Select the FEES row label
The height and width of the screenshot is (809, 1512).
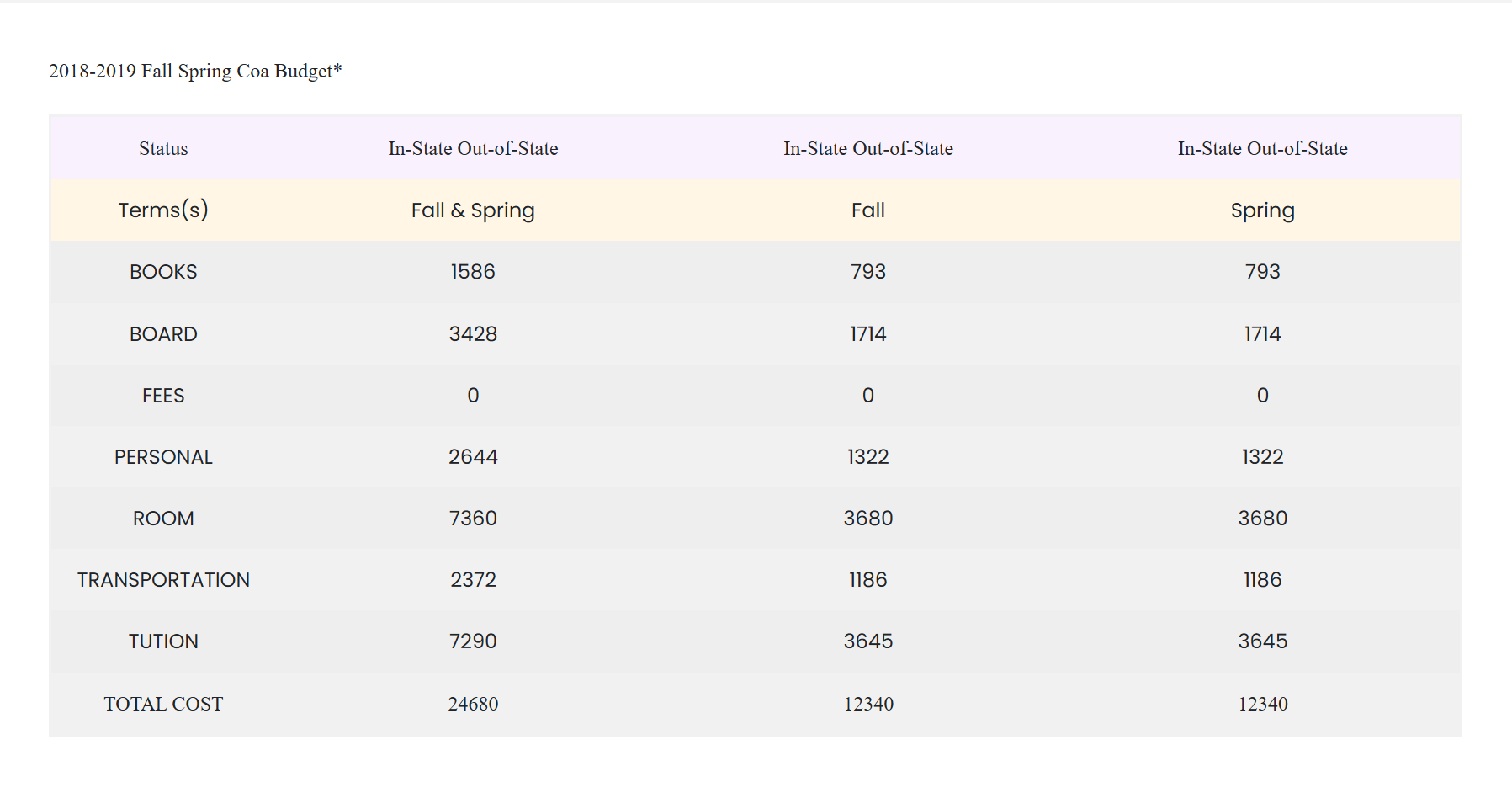pos(163,396)
